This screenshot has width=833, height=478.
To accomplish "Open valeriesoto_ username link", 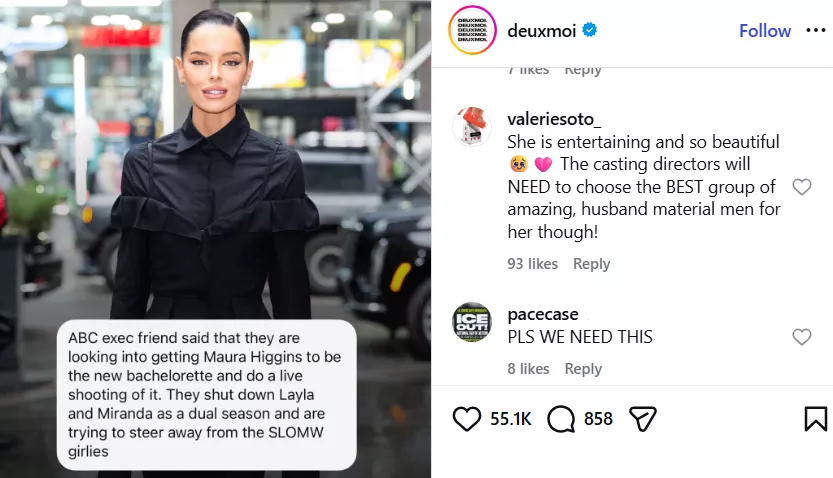I will pos(554,119).
